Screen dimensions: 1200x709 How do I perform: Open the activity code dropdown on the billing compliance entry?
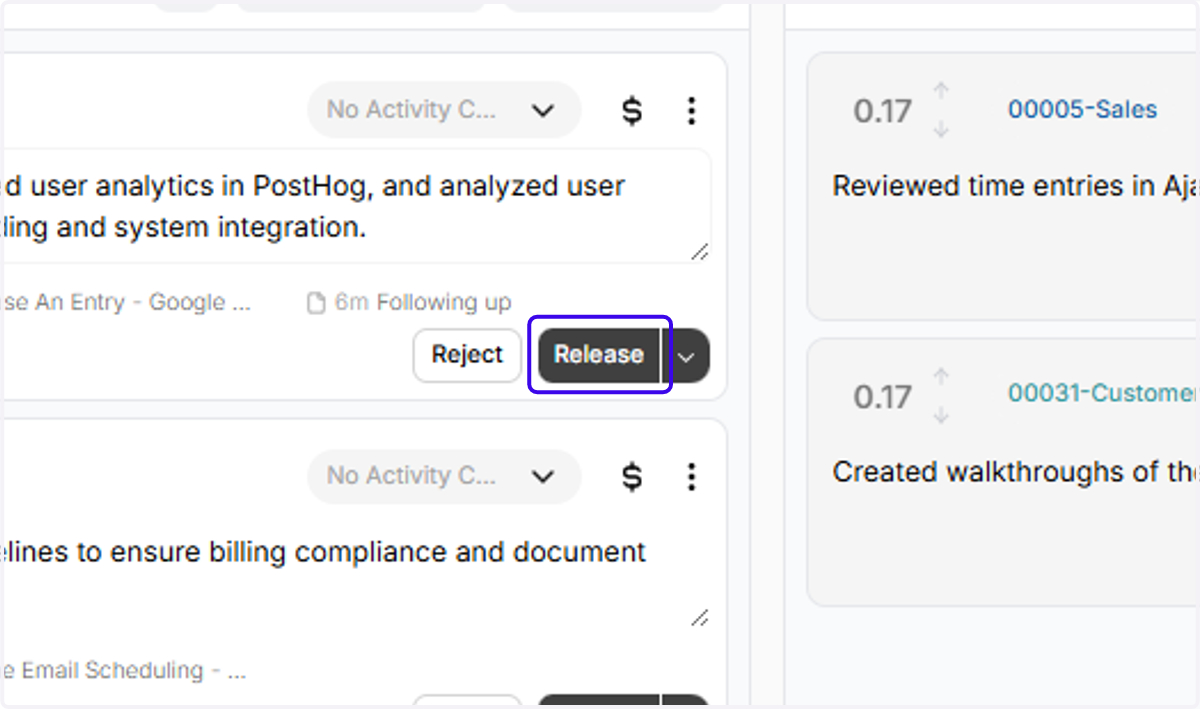(x=444, y=476)
